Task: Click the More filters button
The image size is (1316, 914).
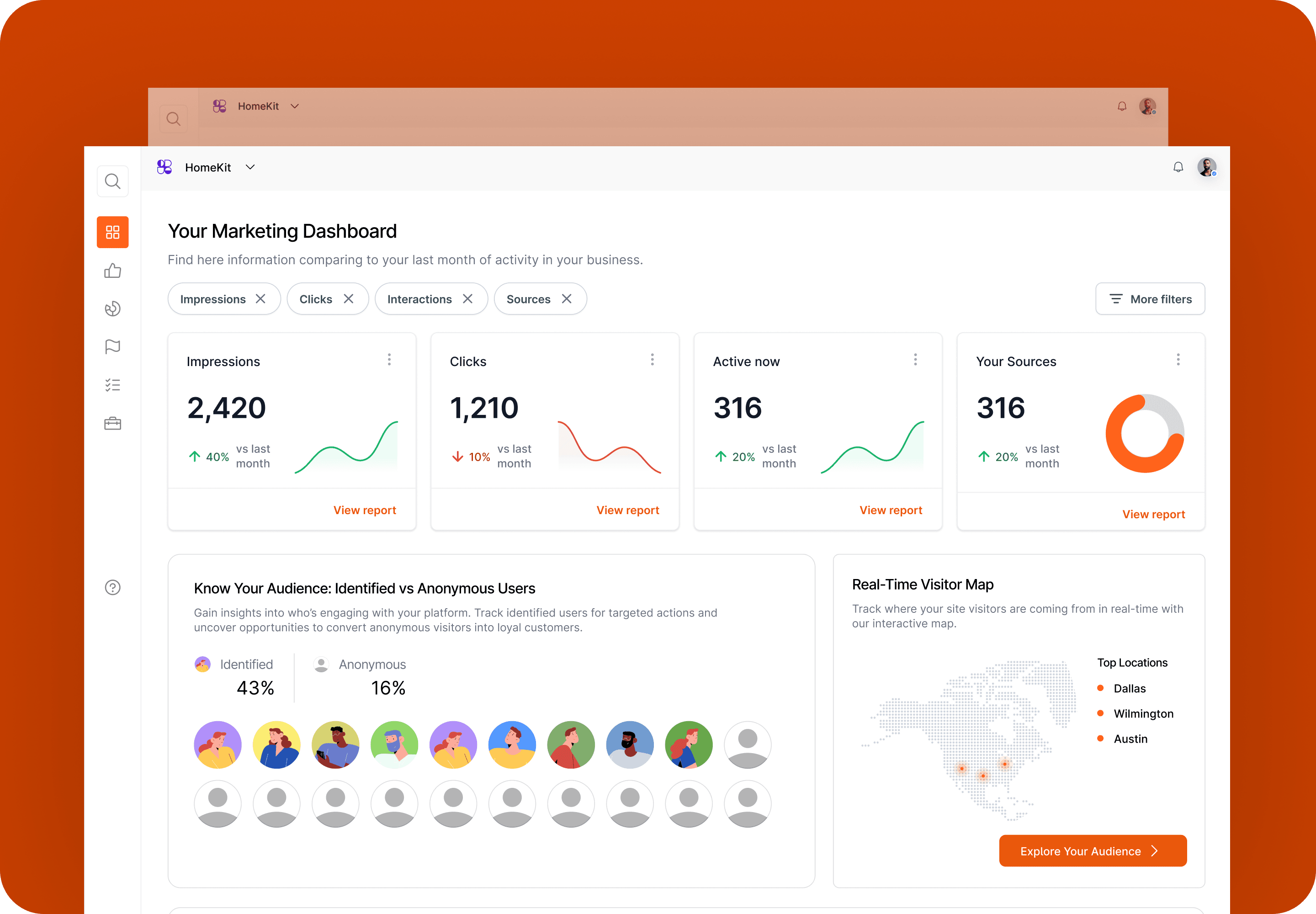Action: (1150, 299)
